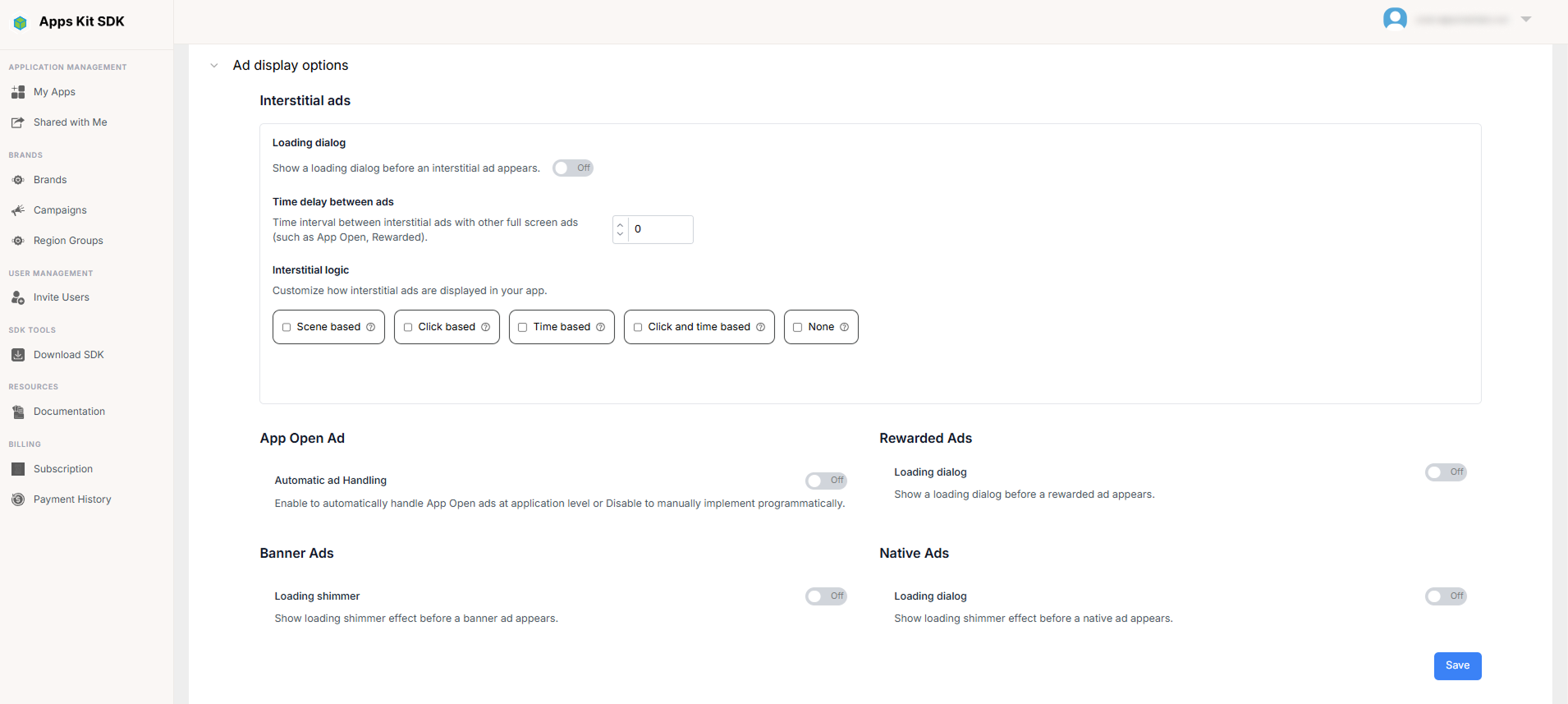Save the ad display settings

pos(1457,666)
